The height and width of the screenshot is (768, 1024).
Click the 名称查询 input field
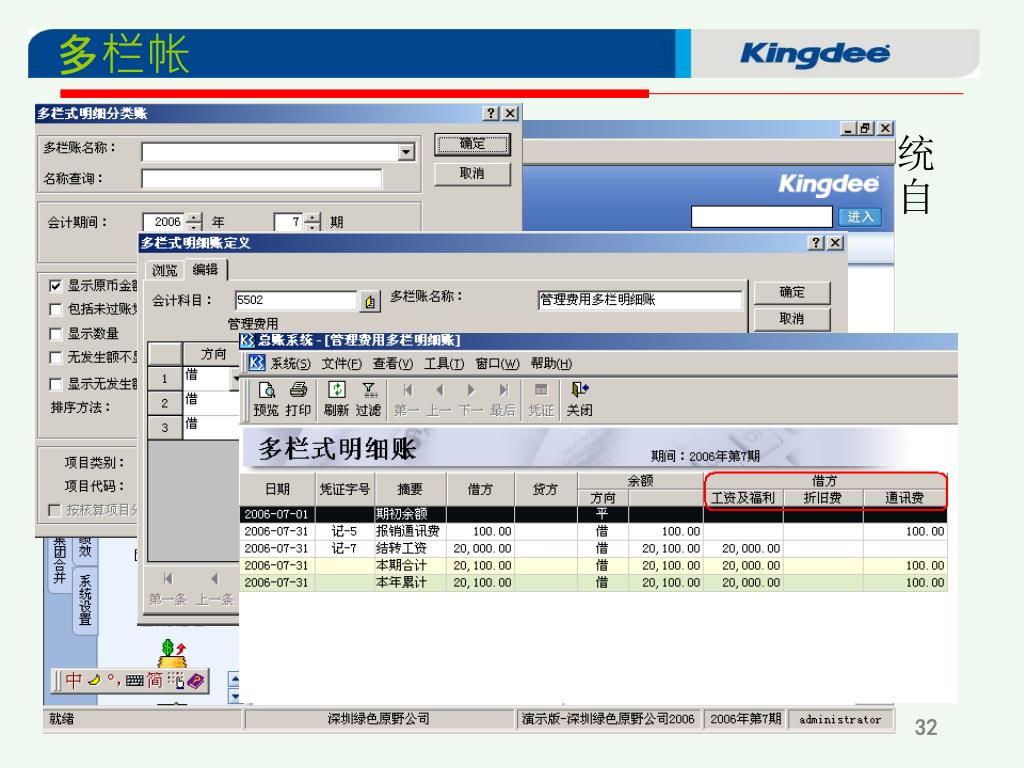(x=261, y=178)
